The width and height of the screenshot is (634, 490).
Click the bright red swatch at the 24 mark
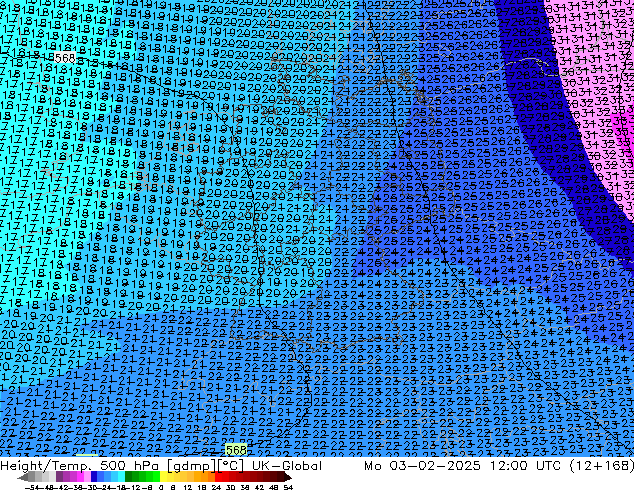pos(218,476)
